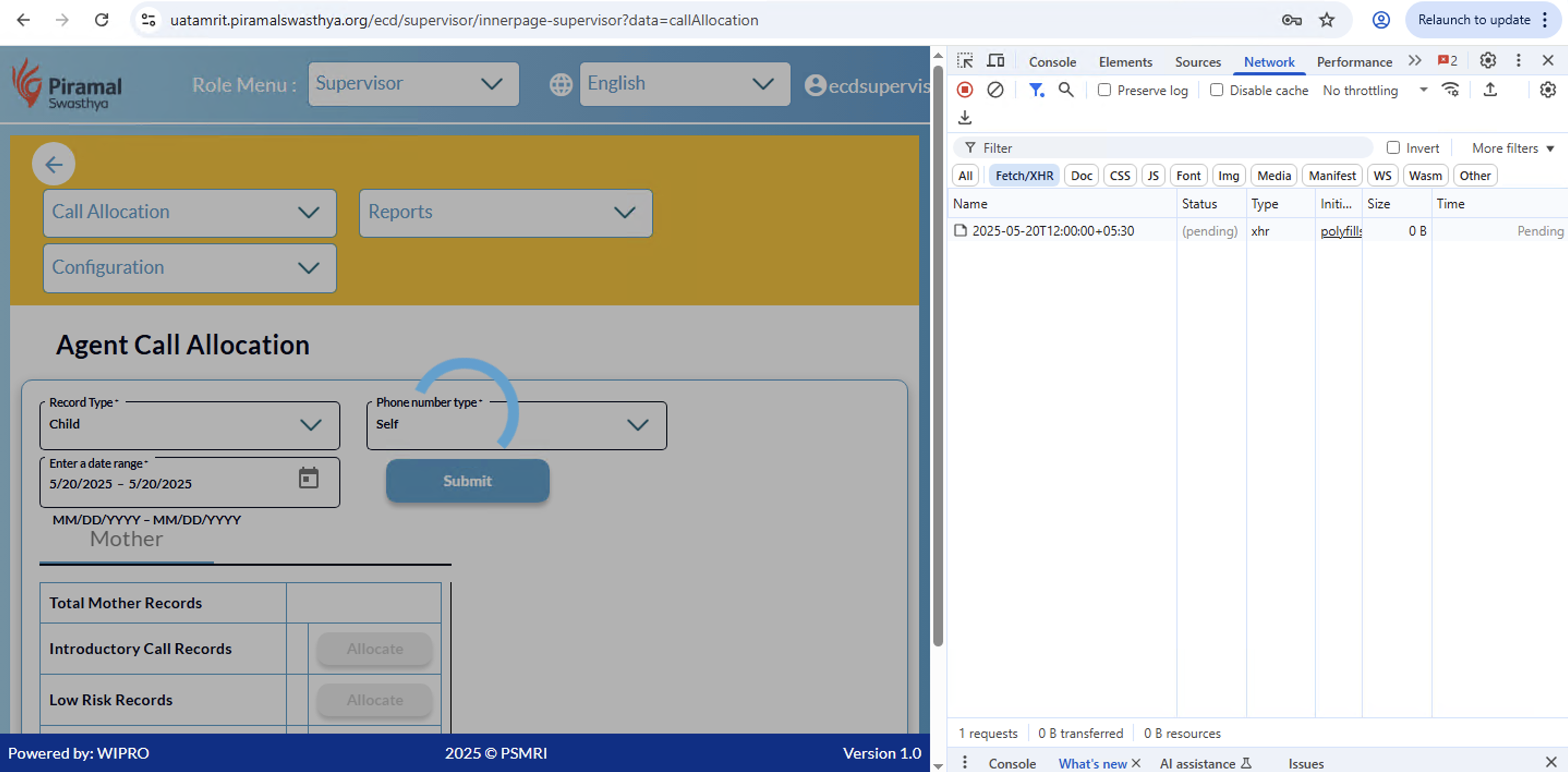
Task: Tick the Invert filter checkbox
Action: coord(1392,148)
